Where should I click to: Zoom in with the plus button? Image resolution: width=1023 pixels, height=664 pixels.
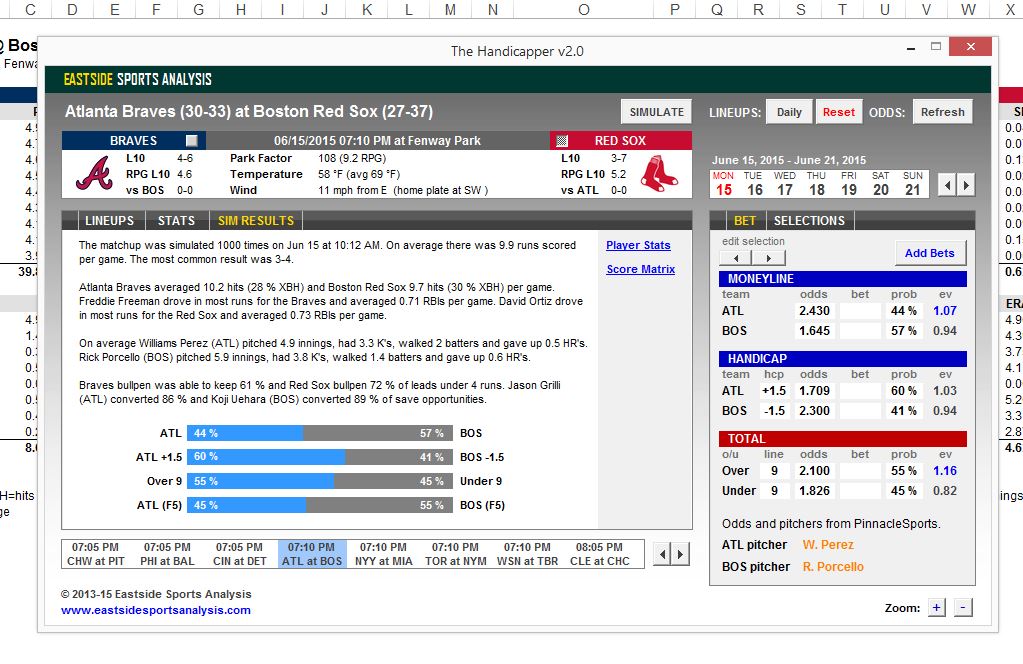[937, 608]
